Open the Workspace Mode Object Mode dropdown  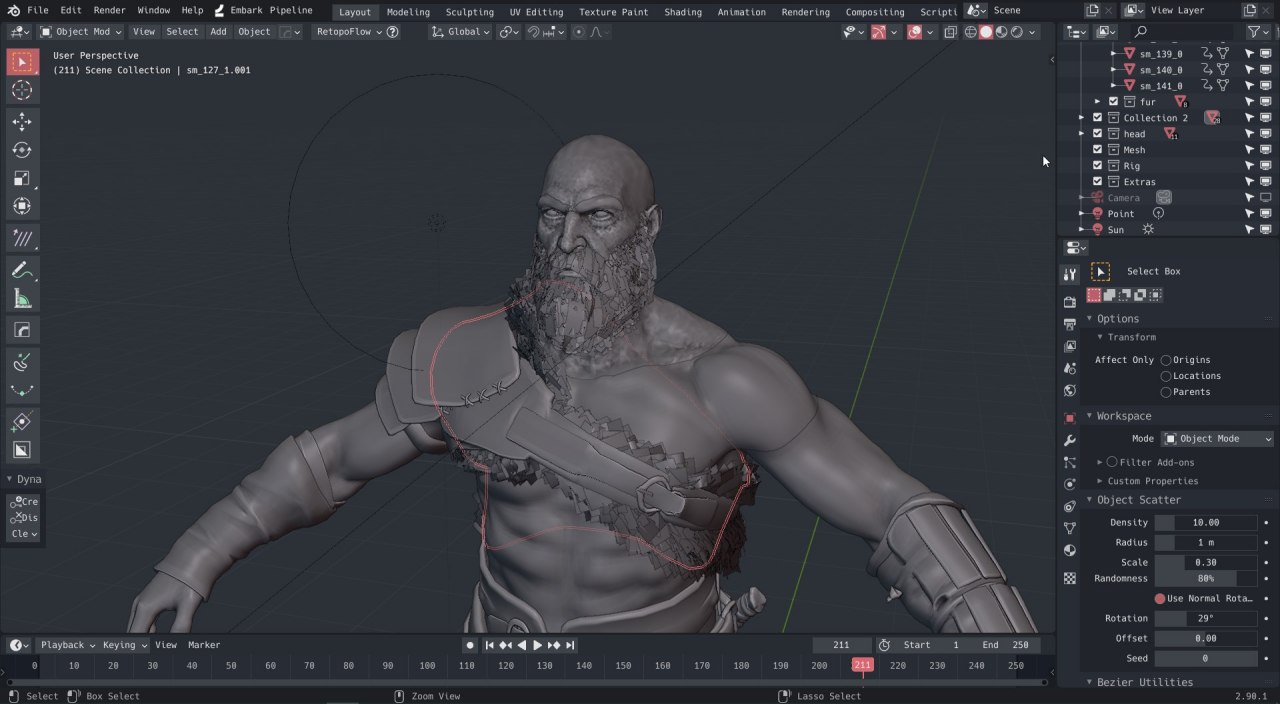click(1217, 439)
